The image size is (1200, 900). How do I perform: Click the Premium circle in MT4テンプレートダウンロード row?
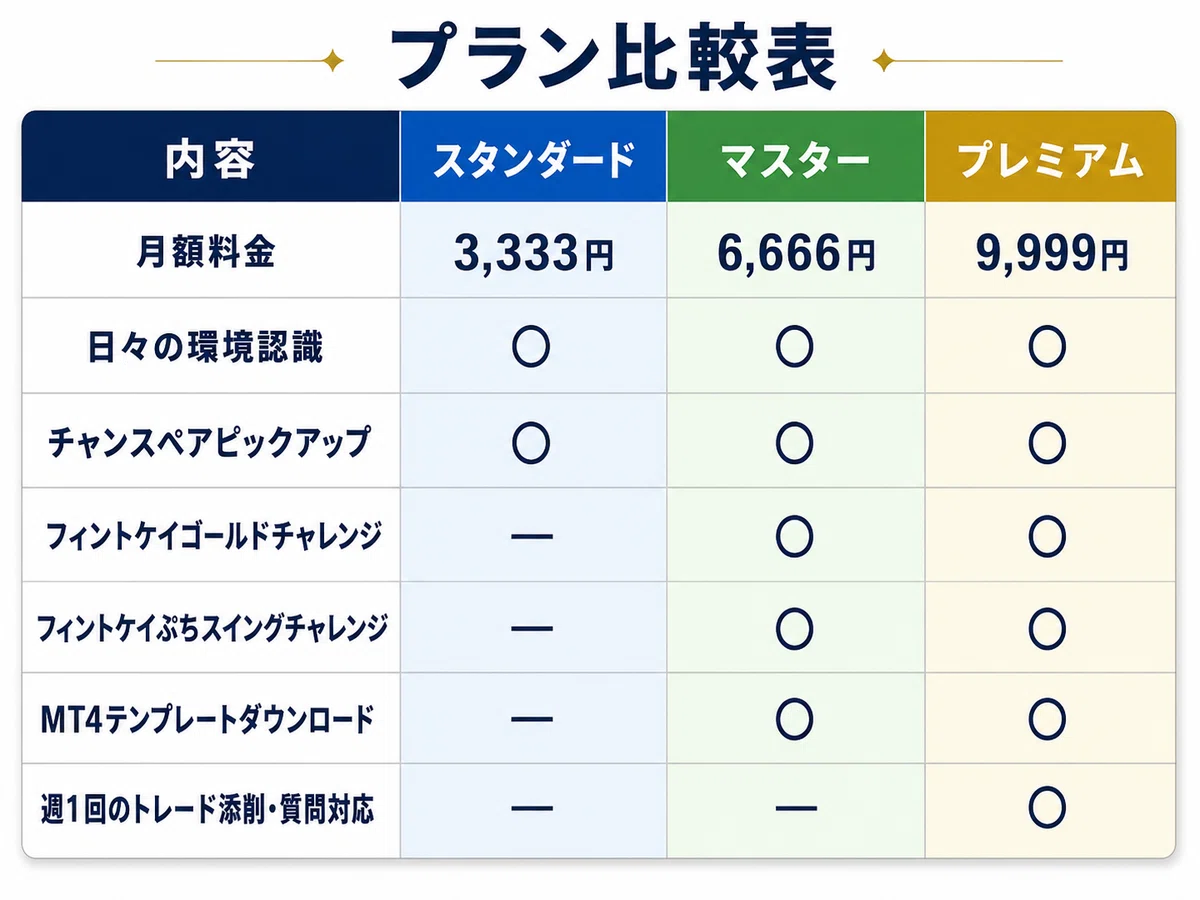(1047, 718)
